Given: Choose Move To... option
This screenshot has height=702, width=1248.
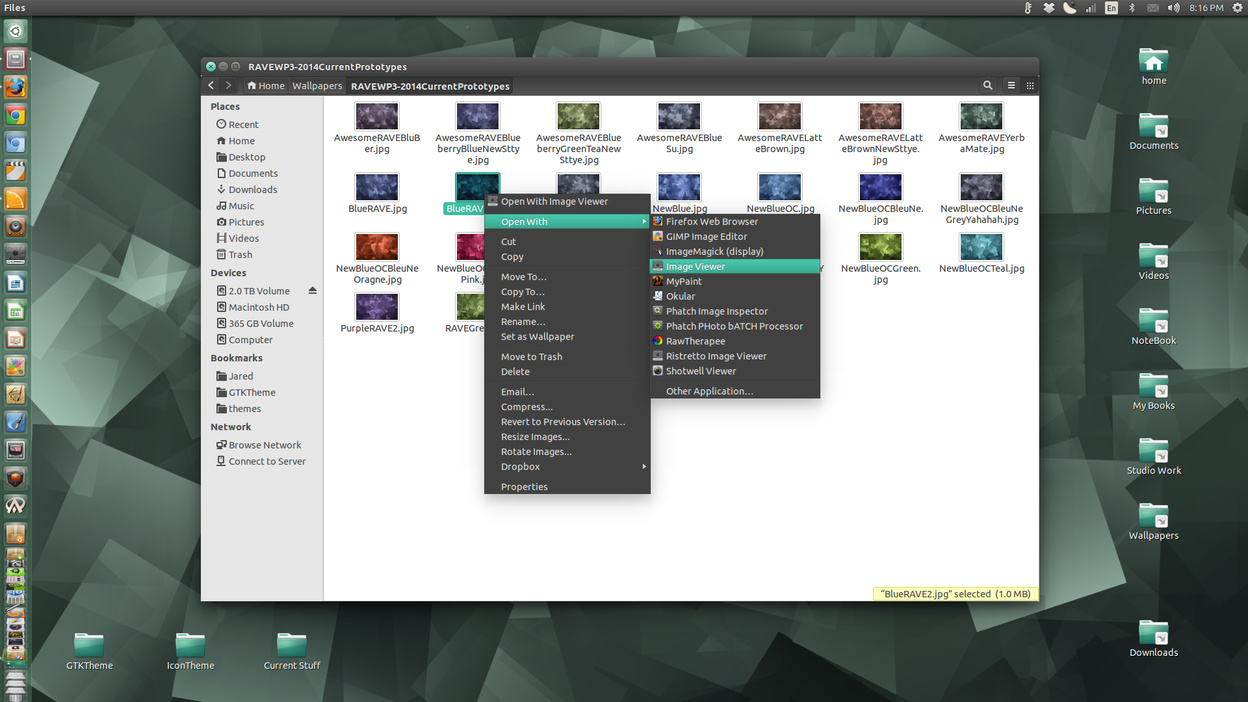Looking at the screenshot, I should 567,277.
